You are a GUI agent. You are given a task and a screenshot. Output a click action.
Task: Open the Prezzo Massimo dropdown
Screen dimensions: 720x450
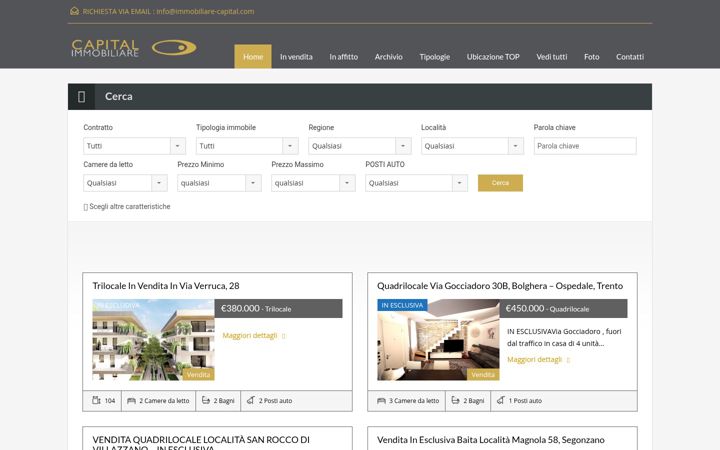(313, 183)
